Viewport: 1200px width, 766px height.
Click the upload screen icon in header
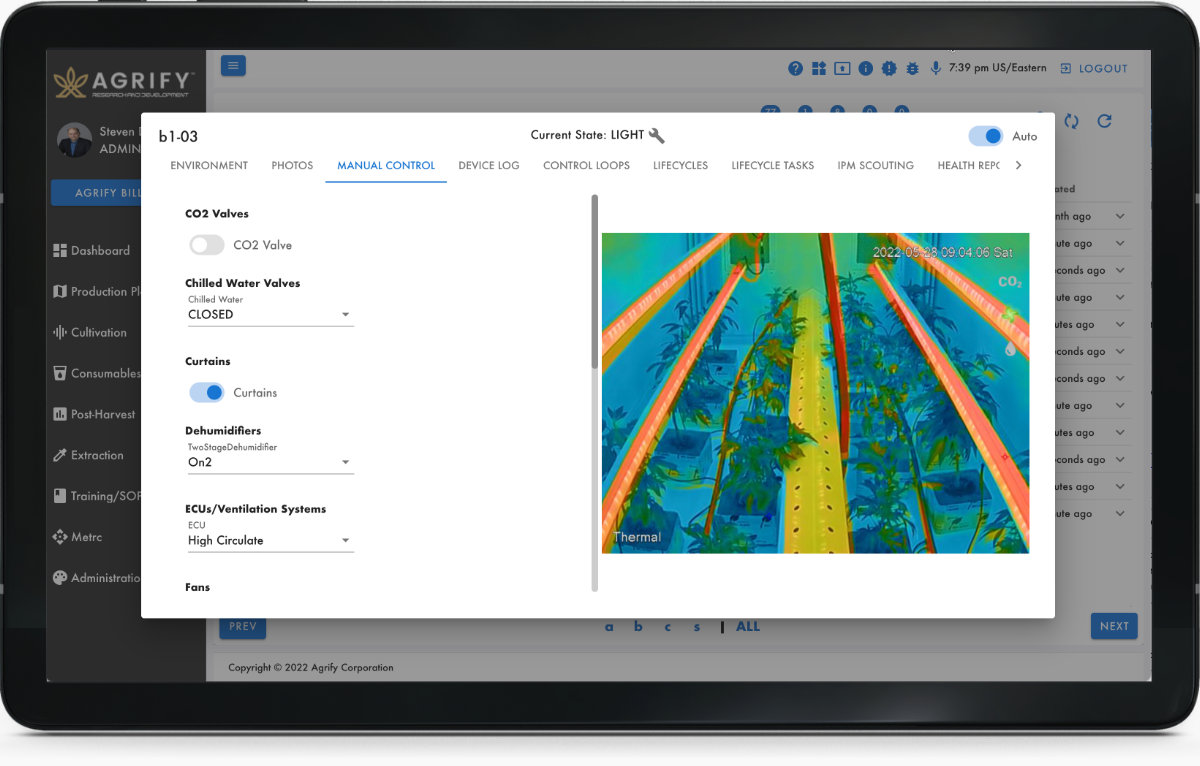click(x=842, y=68)
